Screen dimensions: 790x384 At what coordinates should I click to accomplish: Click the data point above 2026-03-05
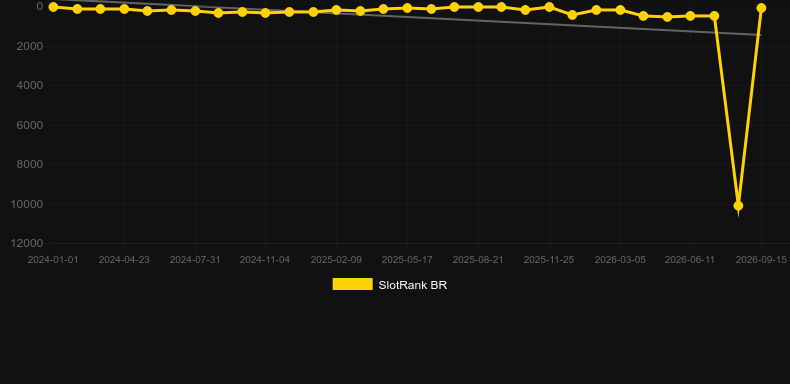pos(620,10)
